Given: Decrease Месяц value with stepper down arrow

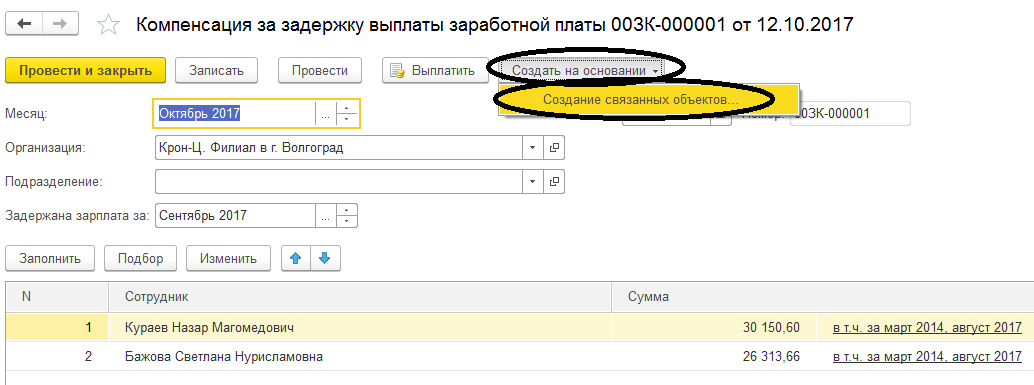Looking at the screenshot, I should pyautogui.click(x=347, y=119).
